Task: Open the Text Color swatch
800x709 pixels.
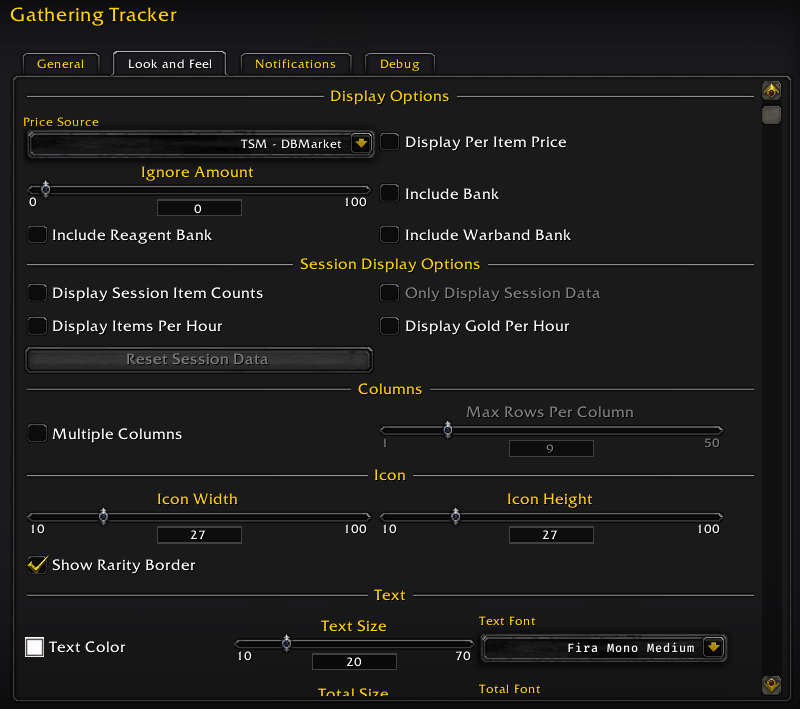Action: tap(35, 647)
